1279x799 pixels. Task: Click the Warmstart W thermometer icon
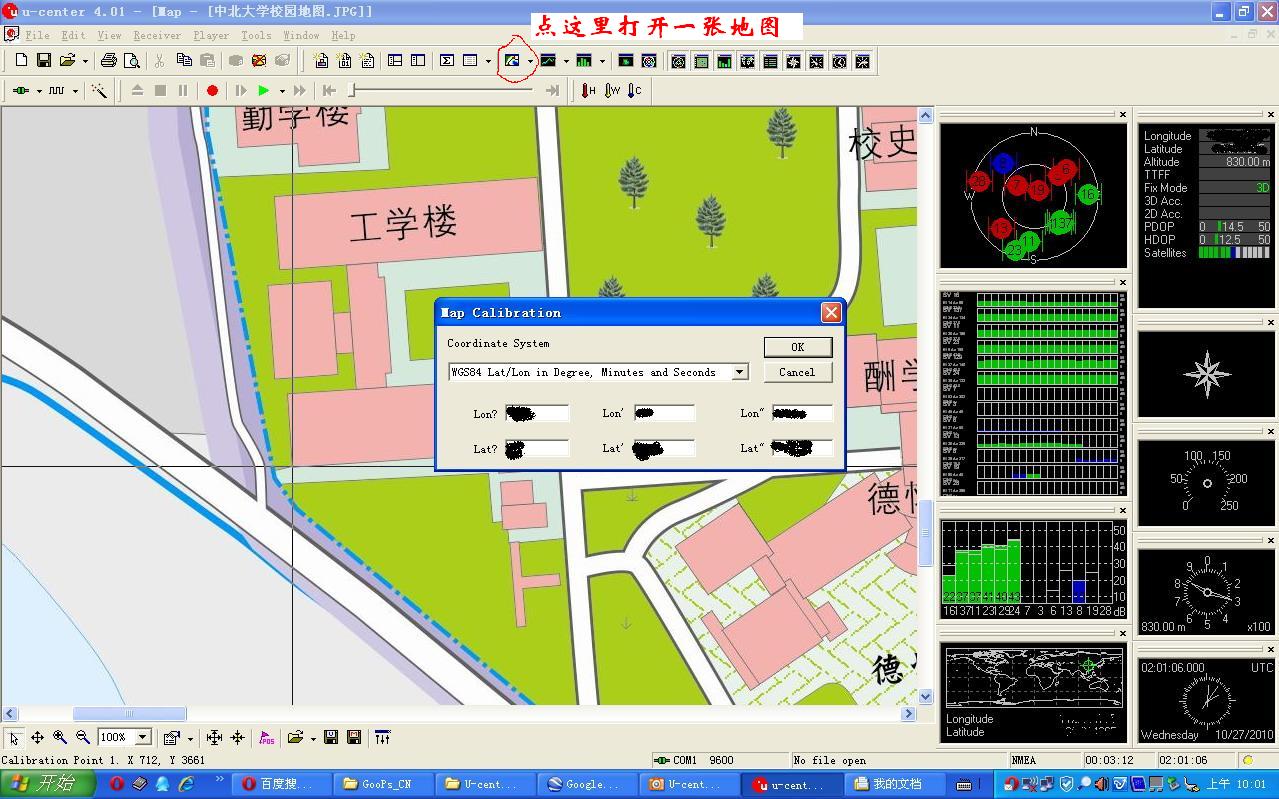(x=612, y=90)
